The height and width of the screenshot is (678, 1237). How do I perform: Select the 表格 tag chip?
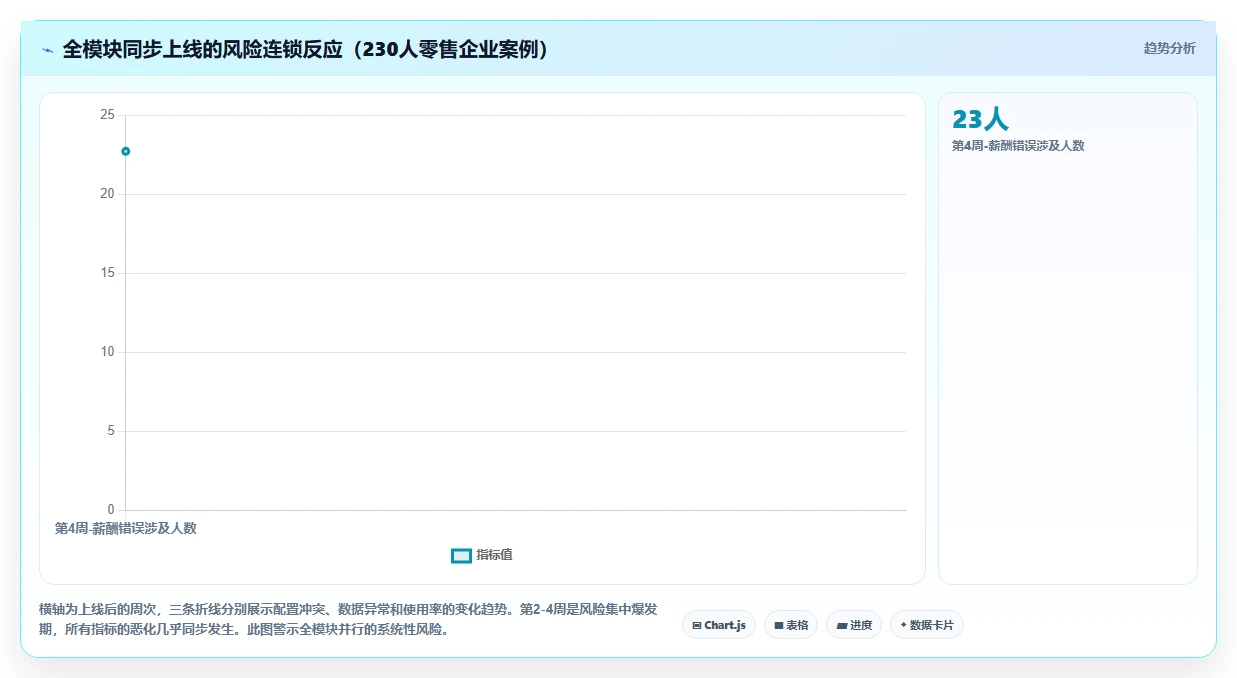click(791, 625)
